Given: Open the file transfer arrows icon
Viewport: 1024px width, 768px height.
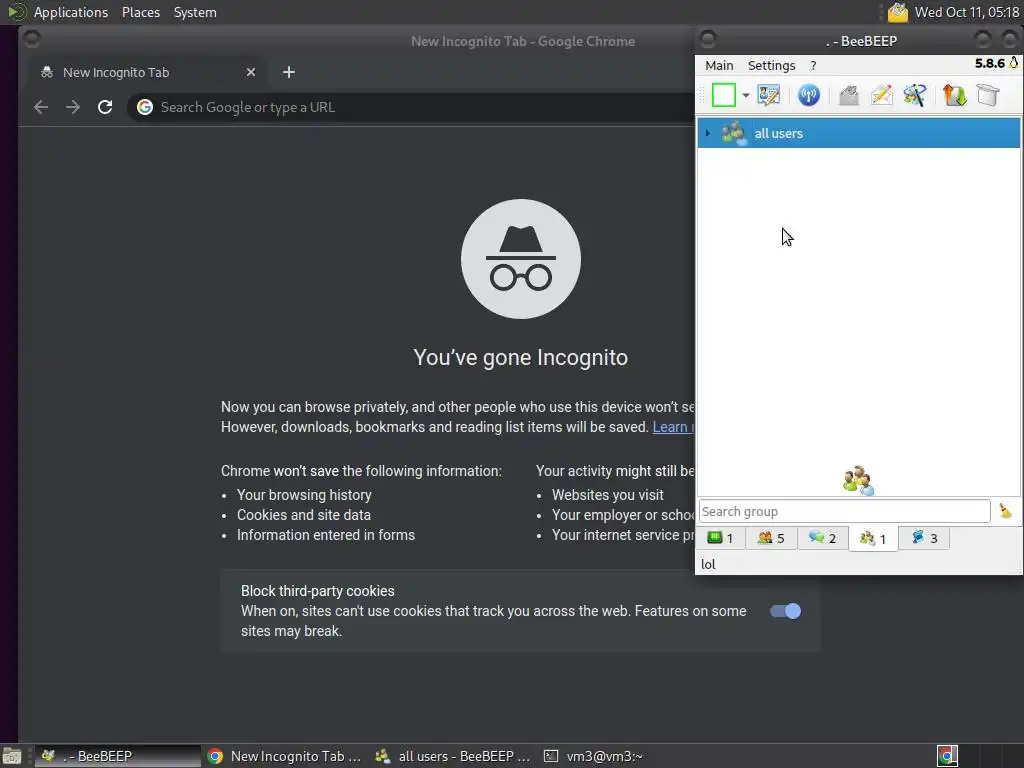Looking at the screenshot, I should coord(954,95).
